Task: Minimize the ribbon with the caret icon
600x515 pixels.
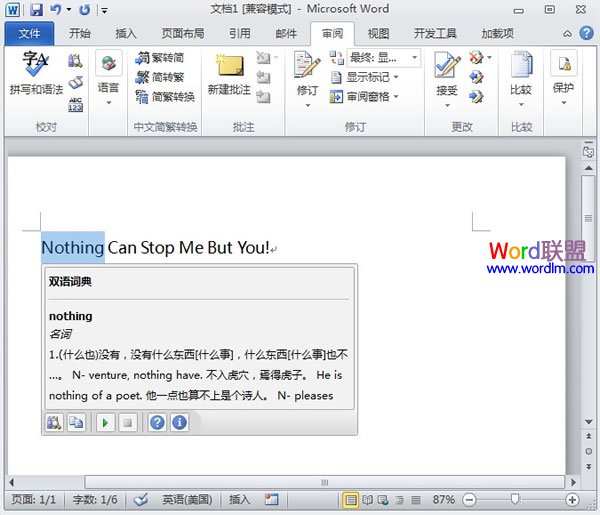Action: click(x=567, y=34)
